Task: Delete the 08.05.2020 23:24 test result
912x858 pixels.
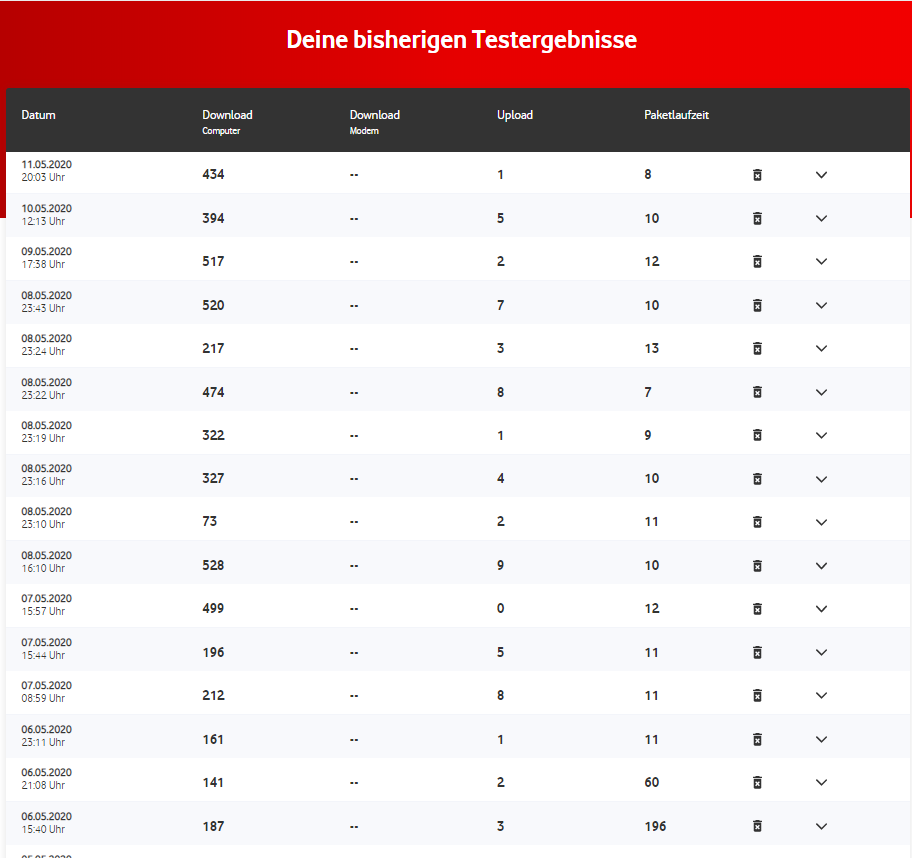Action: coord(757,348)
